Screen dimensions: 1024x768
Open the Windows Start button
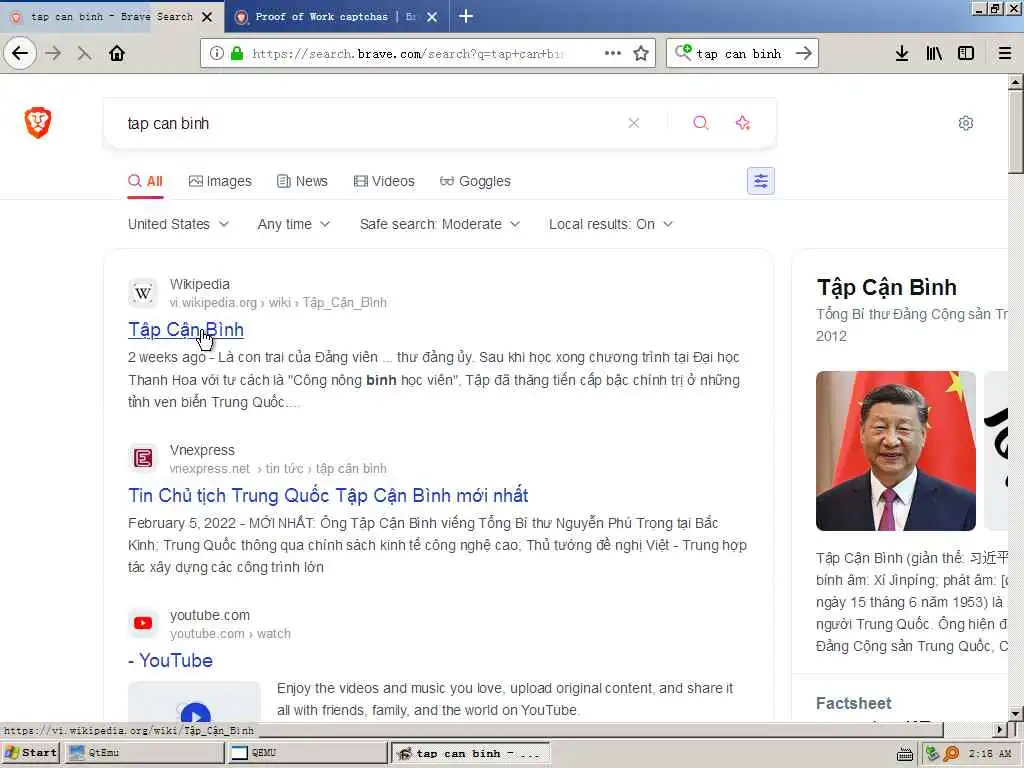click(x=31, y=753)
